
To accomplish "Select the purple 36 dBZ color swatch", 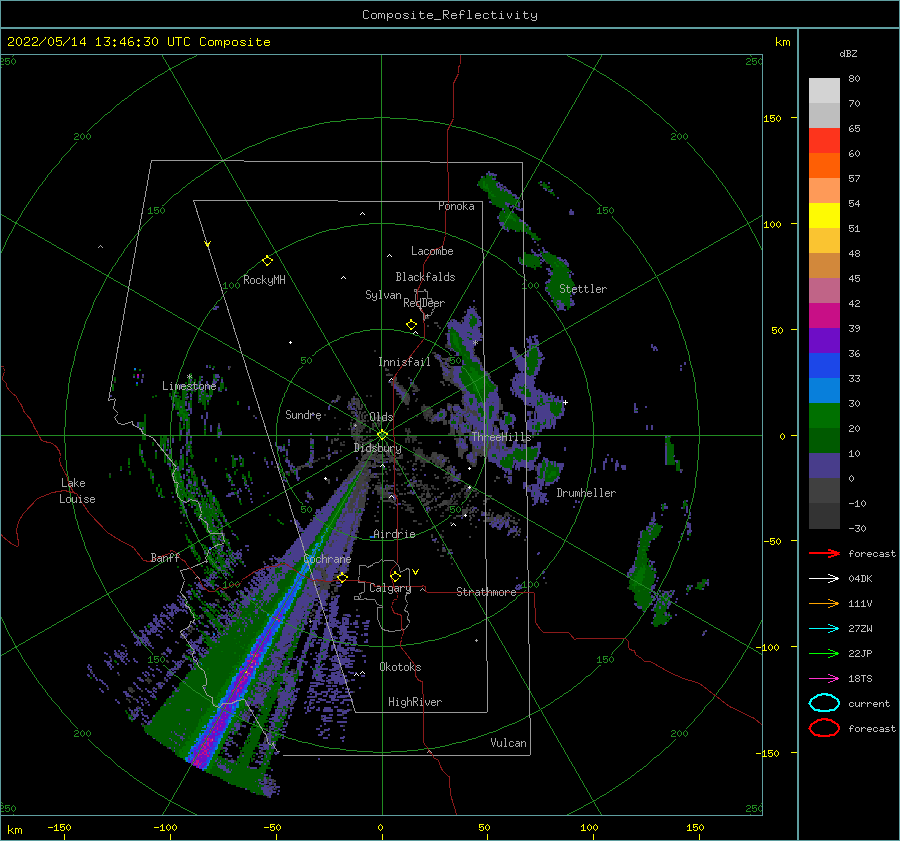I will pos(824,340).
